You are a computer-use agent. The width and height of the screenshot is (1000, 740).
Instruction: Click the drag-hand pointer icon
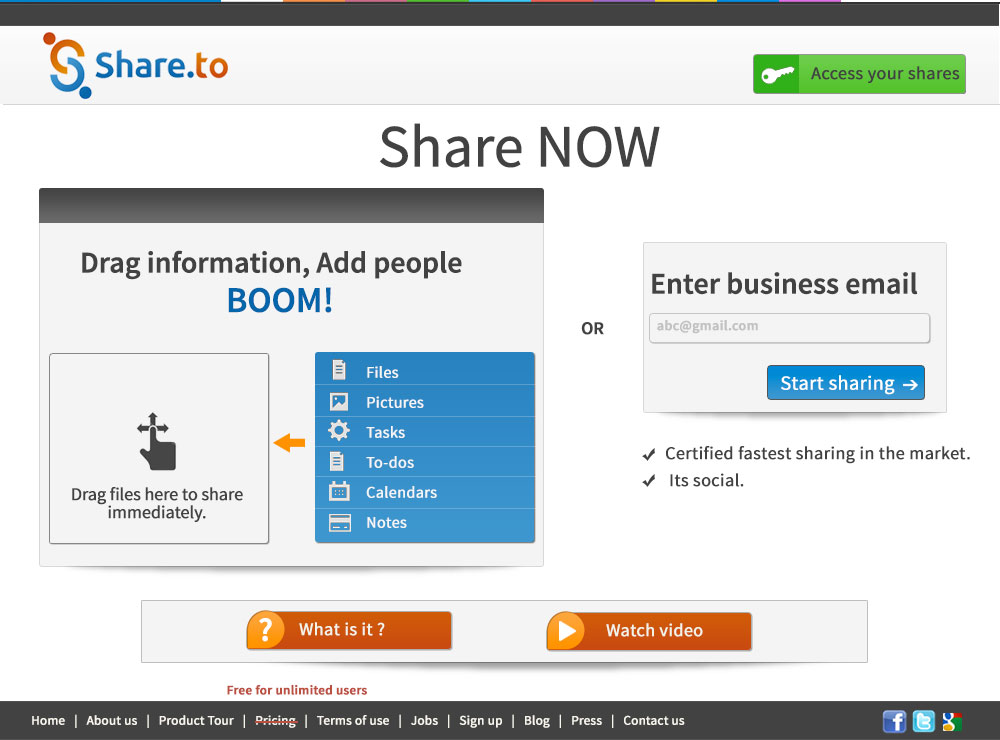(157, 441)
